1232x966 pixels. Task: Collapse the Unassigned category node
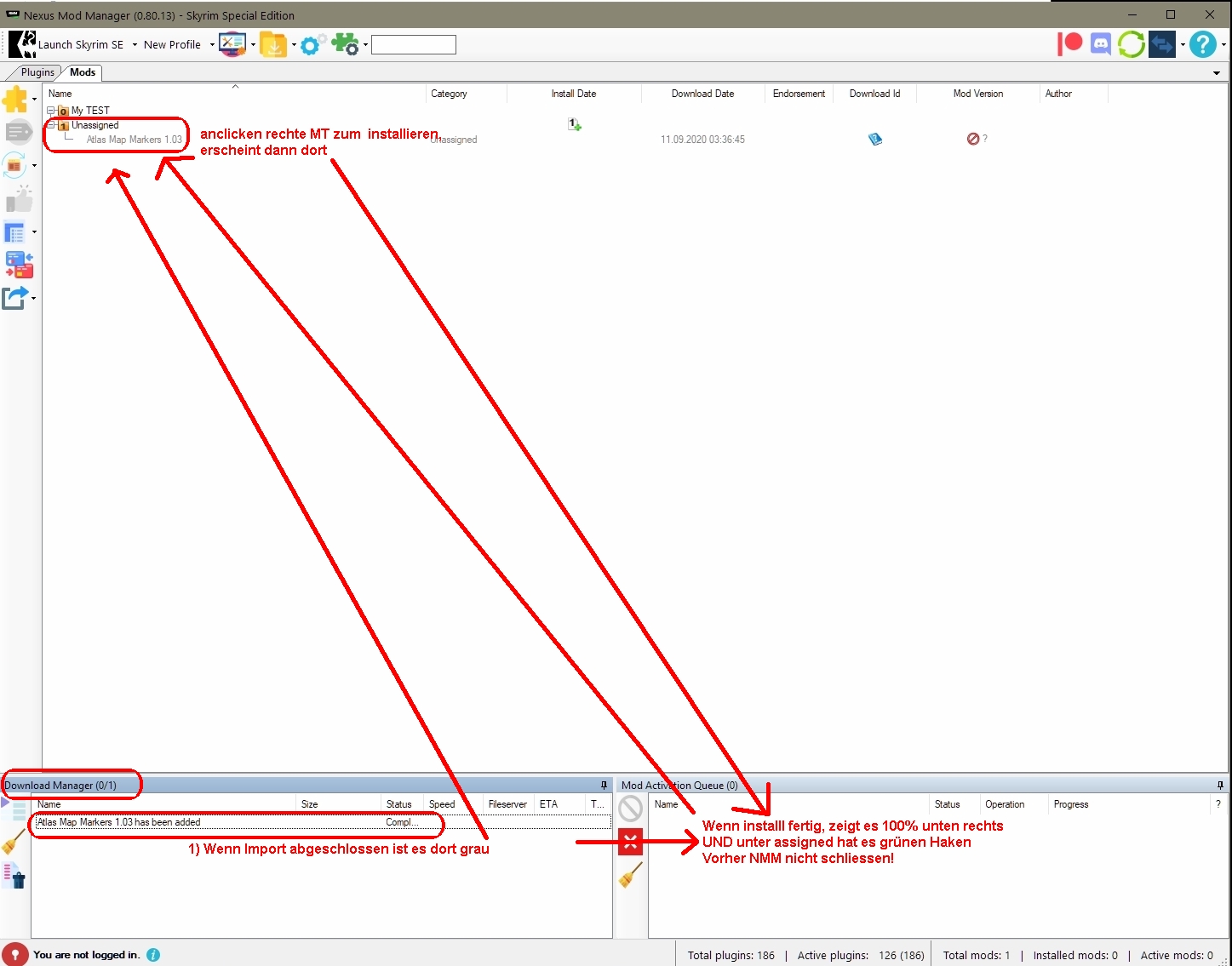click(x=51, y=125)
